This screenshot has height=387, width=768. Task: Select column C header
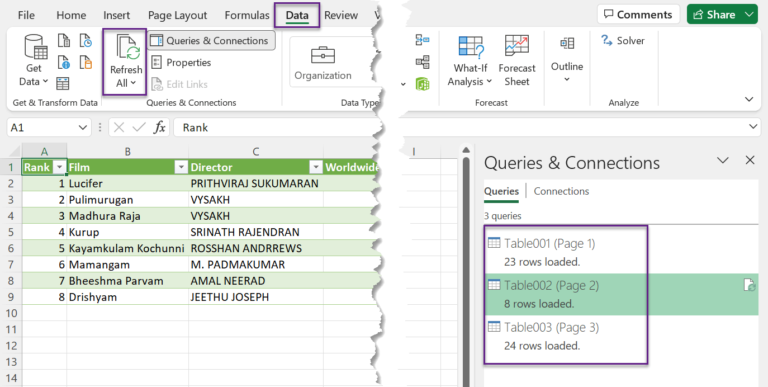[256, 152]
